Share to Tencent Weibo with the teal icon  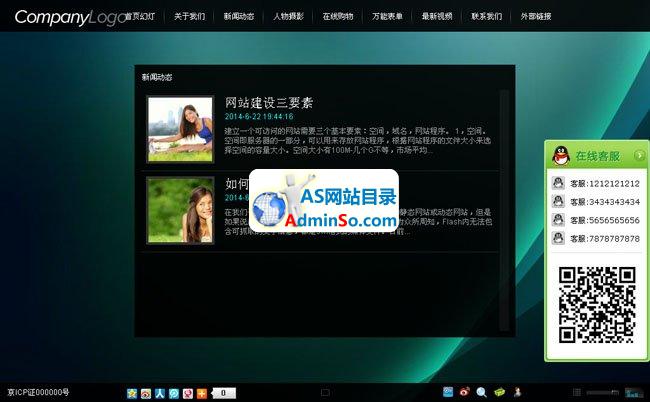pyautogui.click(x=174, y=393)
